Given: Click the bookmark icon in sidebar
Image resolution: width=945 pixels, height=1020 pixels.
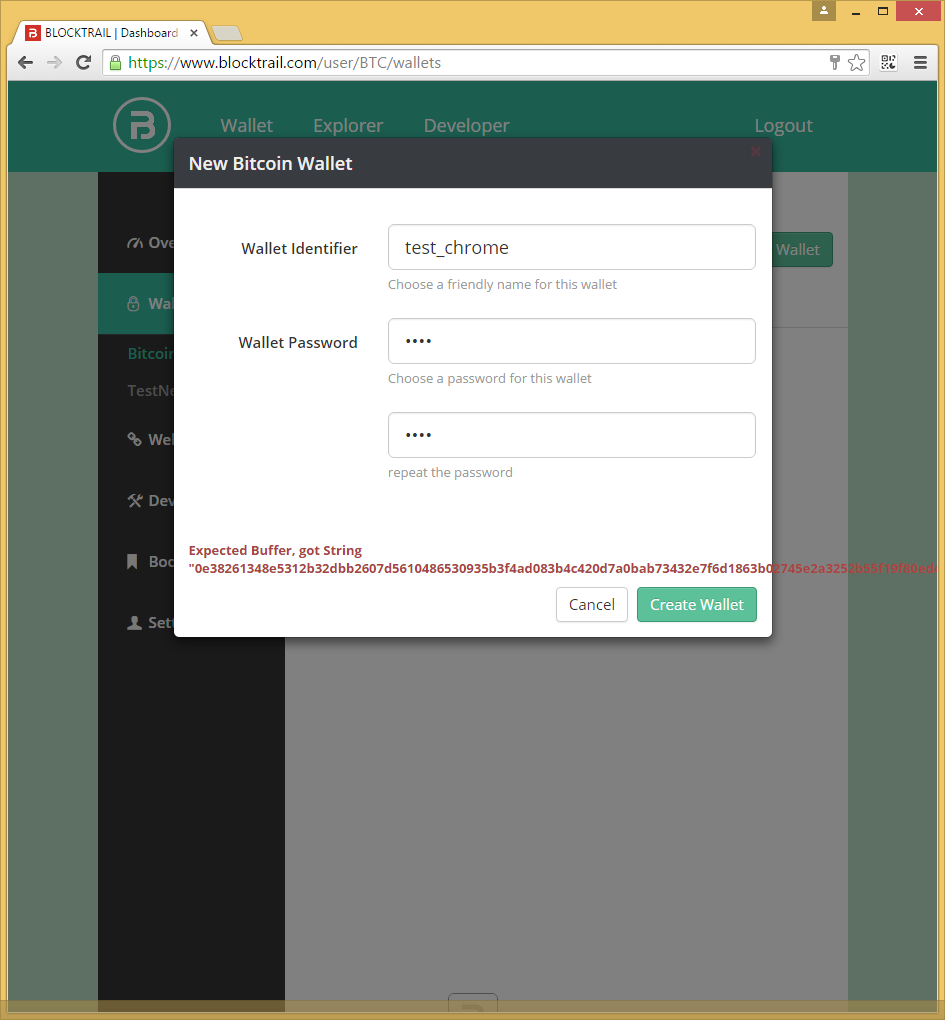Looking at the screenshot, I should [132, 561].
